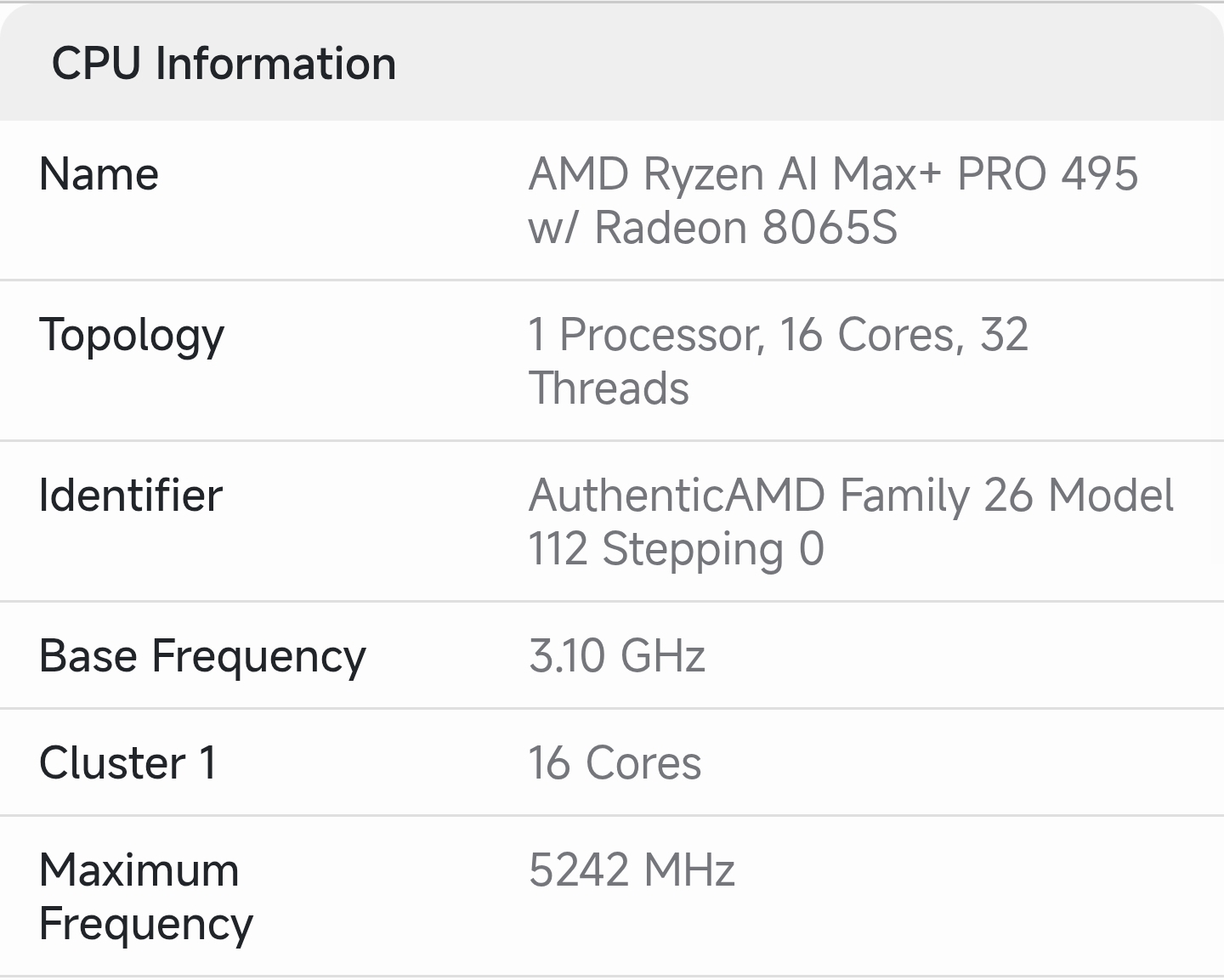
Task: Select the Name row label
Action: coord(99,174)
